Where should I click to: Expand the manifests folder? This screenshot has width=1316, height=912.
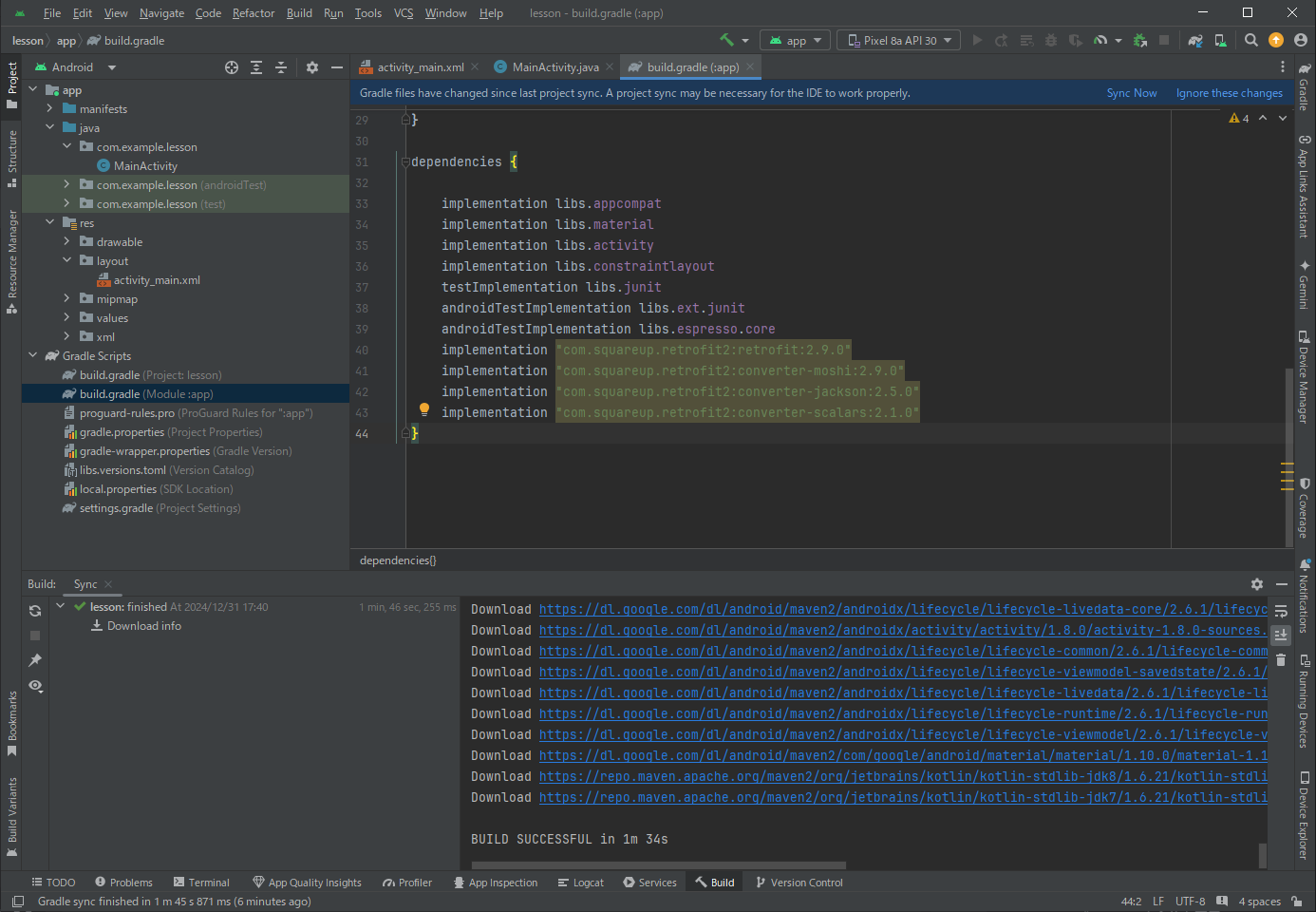[50, 108]
